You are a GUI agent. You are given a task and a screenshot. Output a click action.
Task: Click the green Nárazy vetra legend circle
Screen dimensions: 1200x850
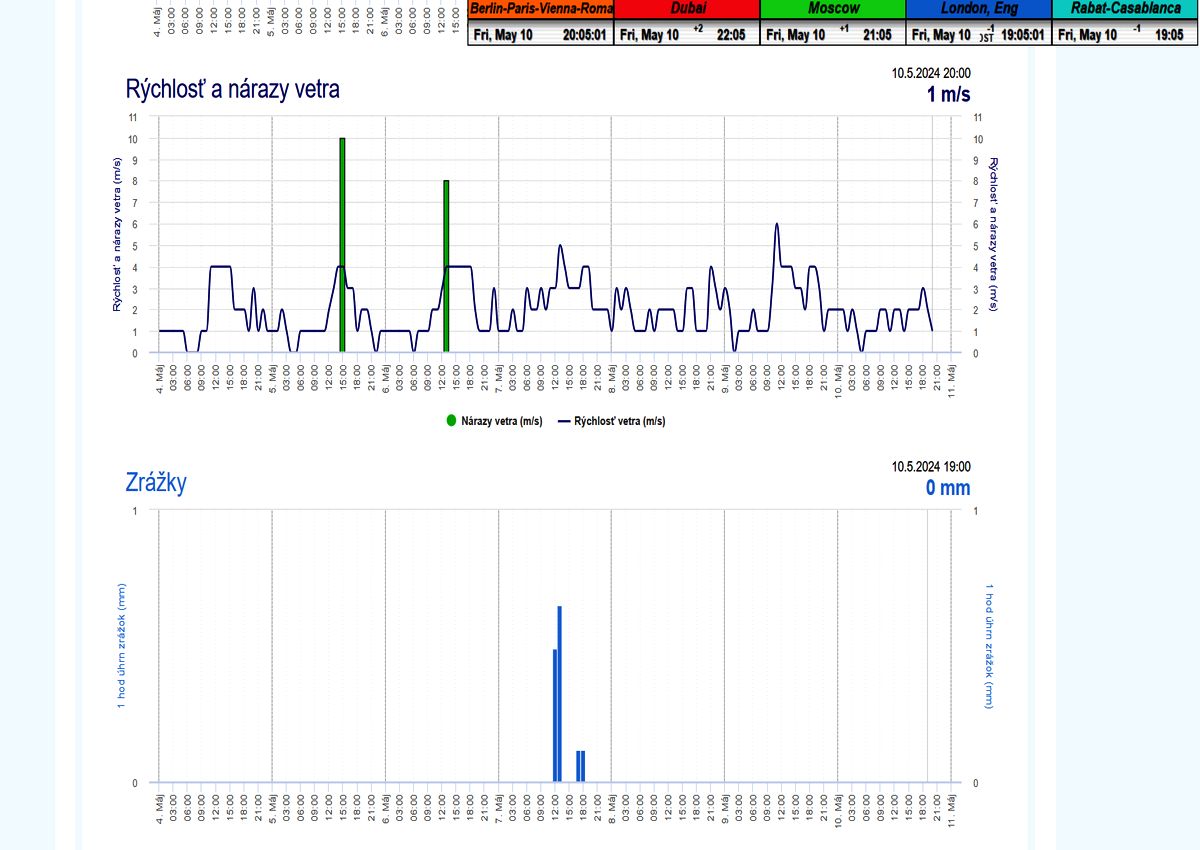(x=451, y=421)
